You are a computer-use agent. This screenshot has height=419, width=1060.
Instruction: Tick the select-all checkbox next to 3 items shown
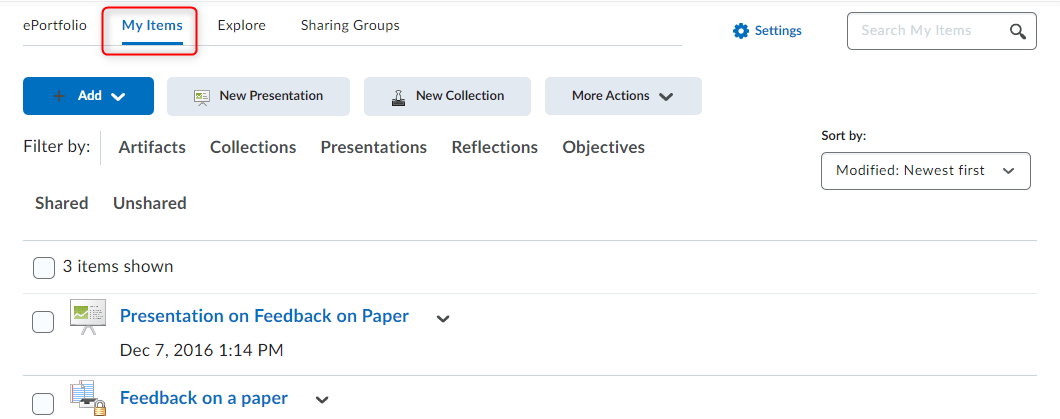coord(44,267)
